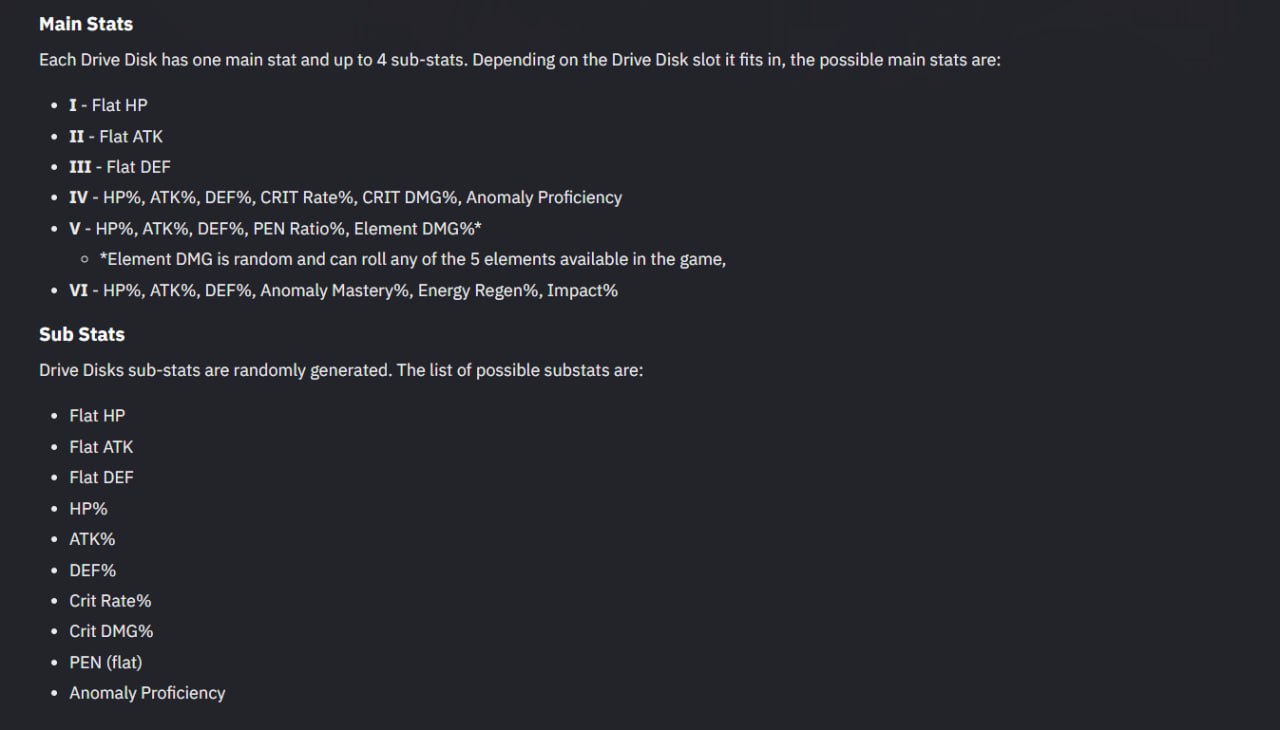This screenshot has height=730, width=1280.
Task: Click the Element DMG random footnote
Action: 413,260
